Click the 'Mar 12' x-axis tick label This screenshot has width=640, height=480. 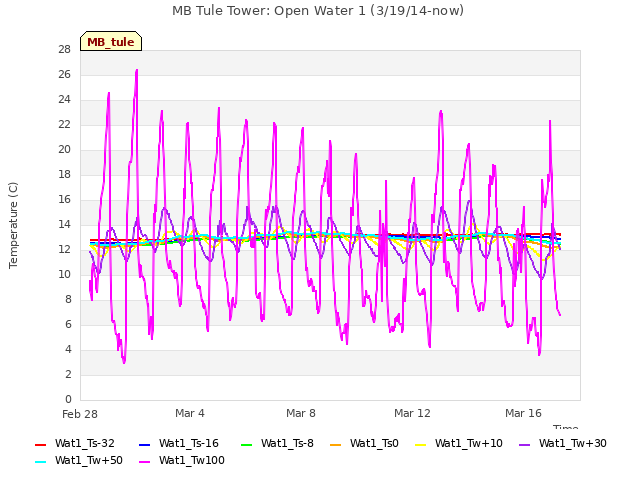412,413
